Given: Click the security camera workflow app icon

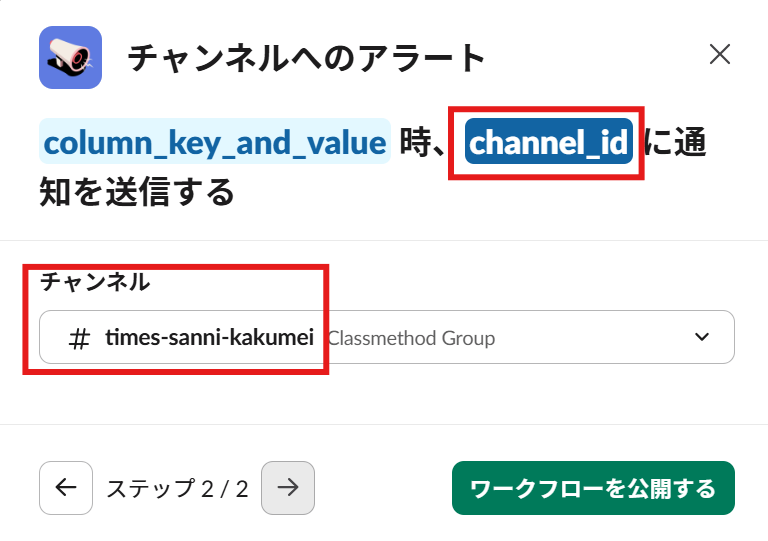Looking at the screenshot, I should 70,57.
